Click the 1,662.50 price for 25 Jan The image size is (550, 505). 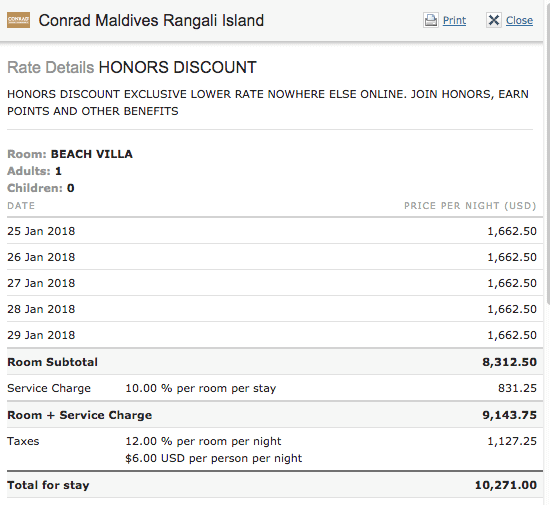512,231
